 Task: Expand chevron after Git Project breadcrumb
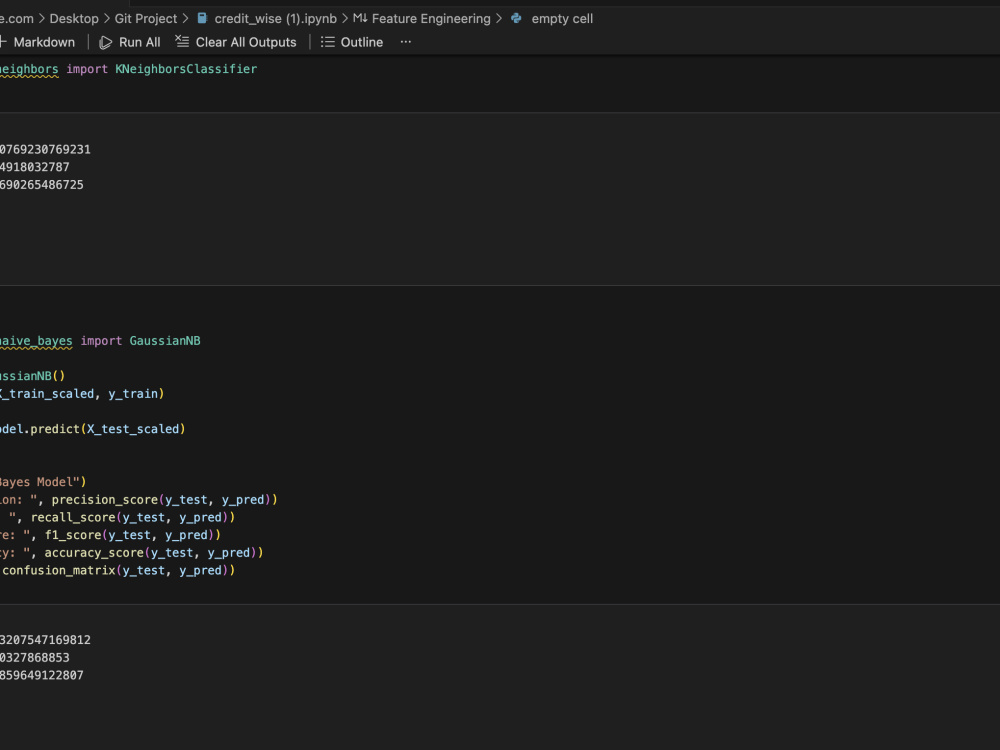point(185,18)
